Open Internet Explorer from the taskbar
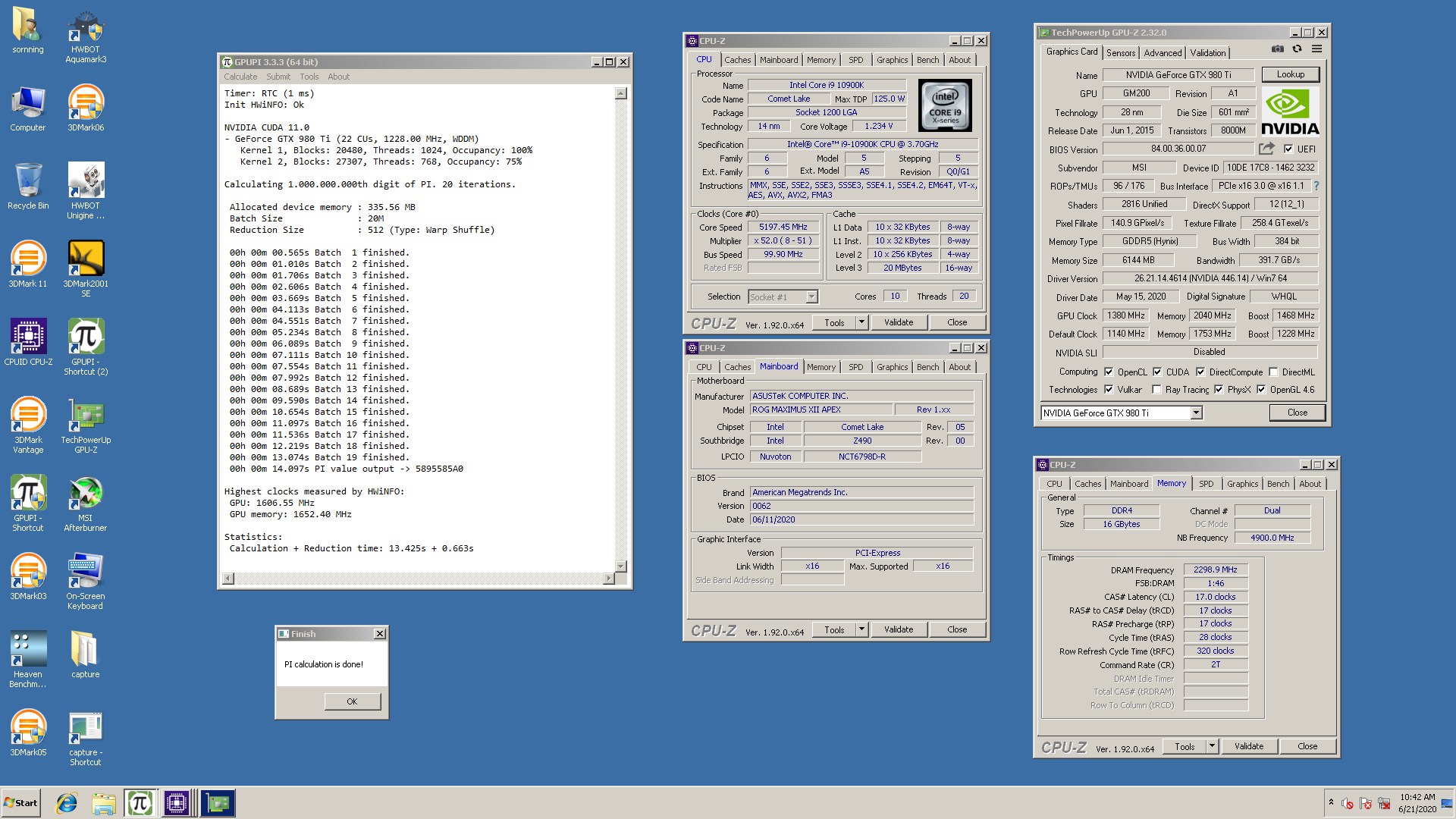1456x819 pixels. 67,803
